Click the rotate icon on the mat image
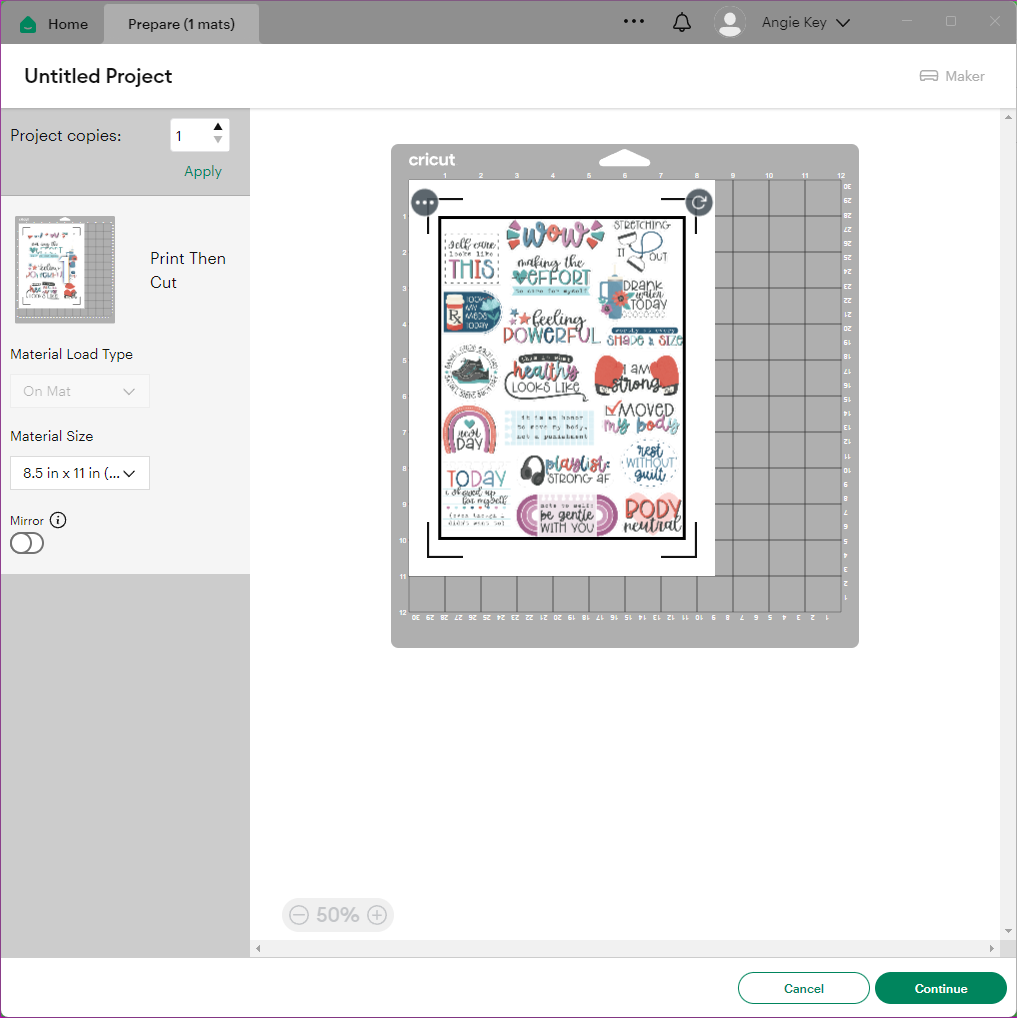The width and height of the screenshot is (1017, 1018). [x=699, y=203]
